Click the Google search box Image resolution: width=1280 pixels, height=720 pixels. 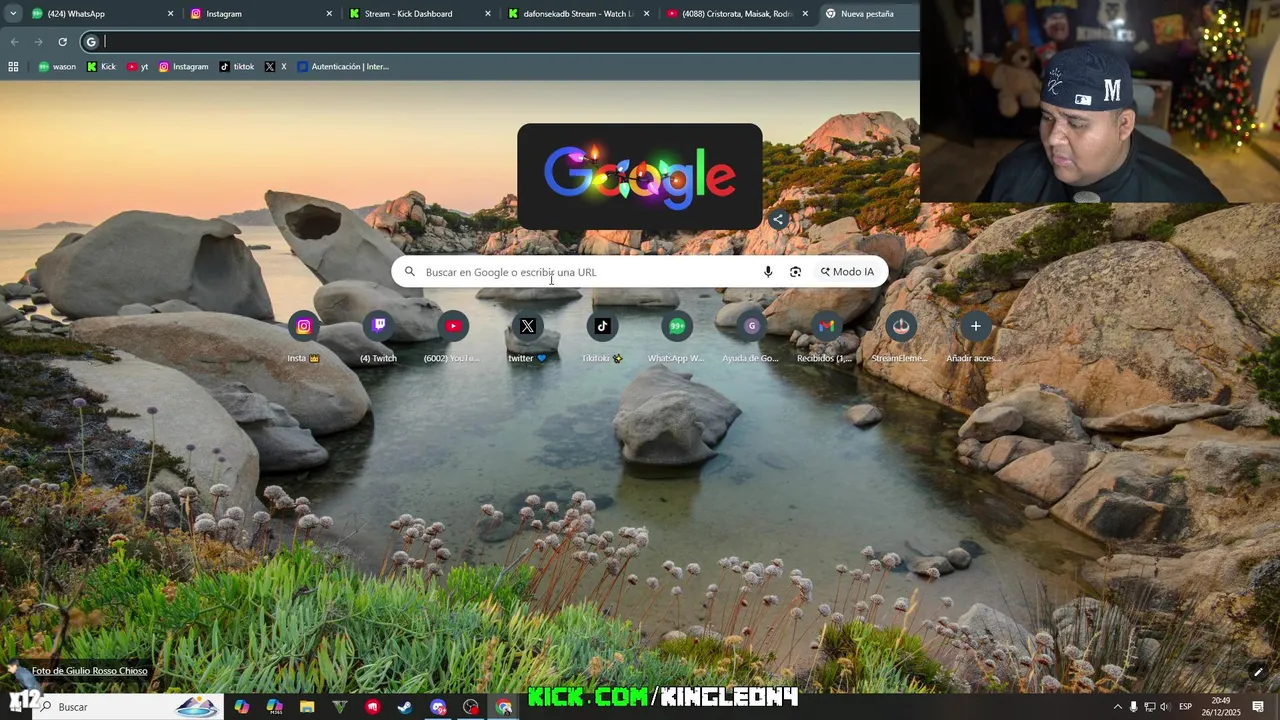tap(640, 272)
